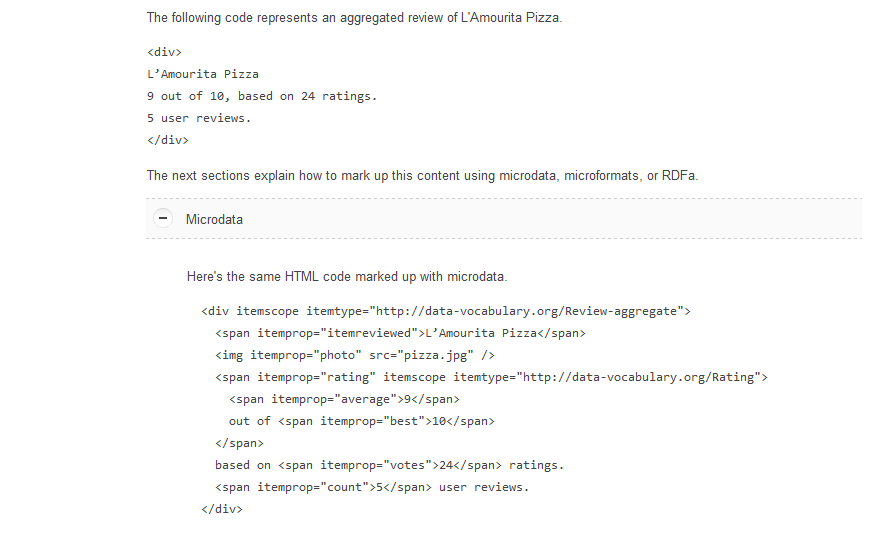Click the Microdata section header label
This screenshot has width=891, height=548.
[x=214, y=219]
